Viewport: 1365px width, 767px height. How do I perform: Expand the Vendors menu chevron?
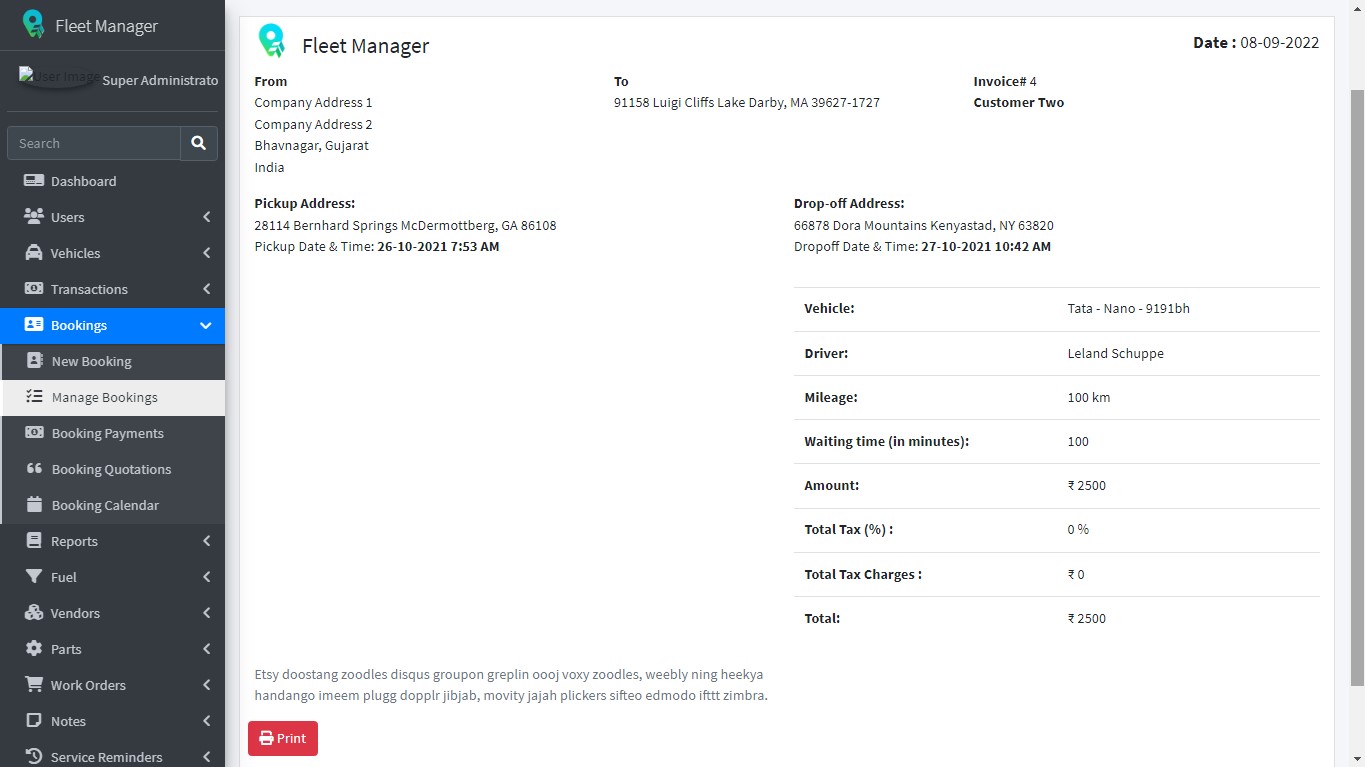tap(206, 613)
